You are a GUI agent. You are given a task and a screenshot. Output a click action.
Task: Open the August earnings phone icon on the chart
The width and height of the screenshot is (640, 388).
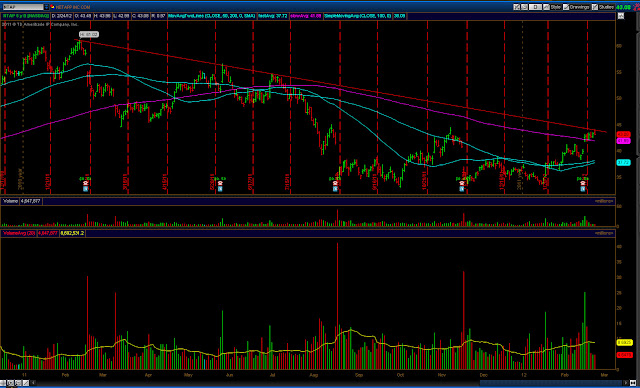pyautogui.click(x=335, y=184)
